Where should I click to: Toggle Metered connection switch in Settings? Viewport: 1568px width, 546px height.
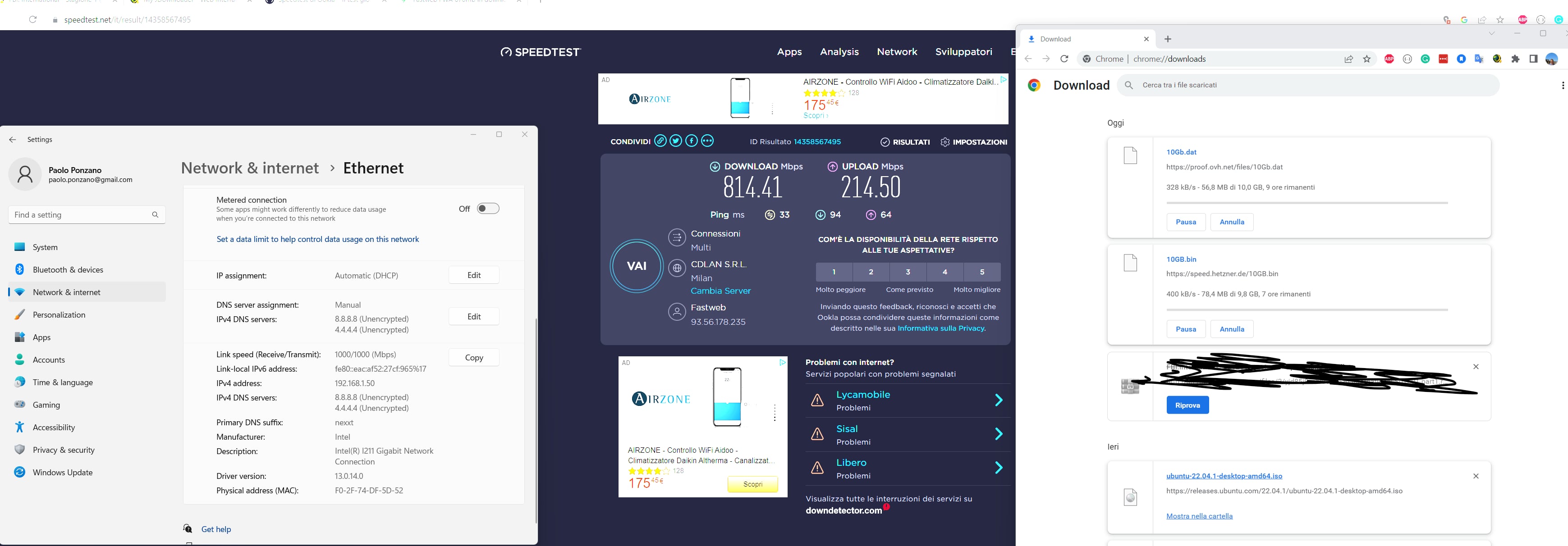coord(488,209)
